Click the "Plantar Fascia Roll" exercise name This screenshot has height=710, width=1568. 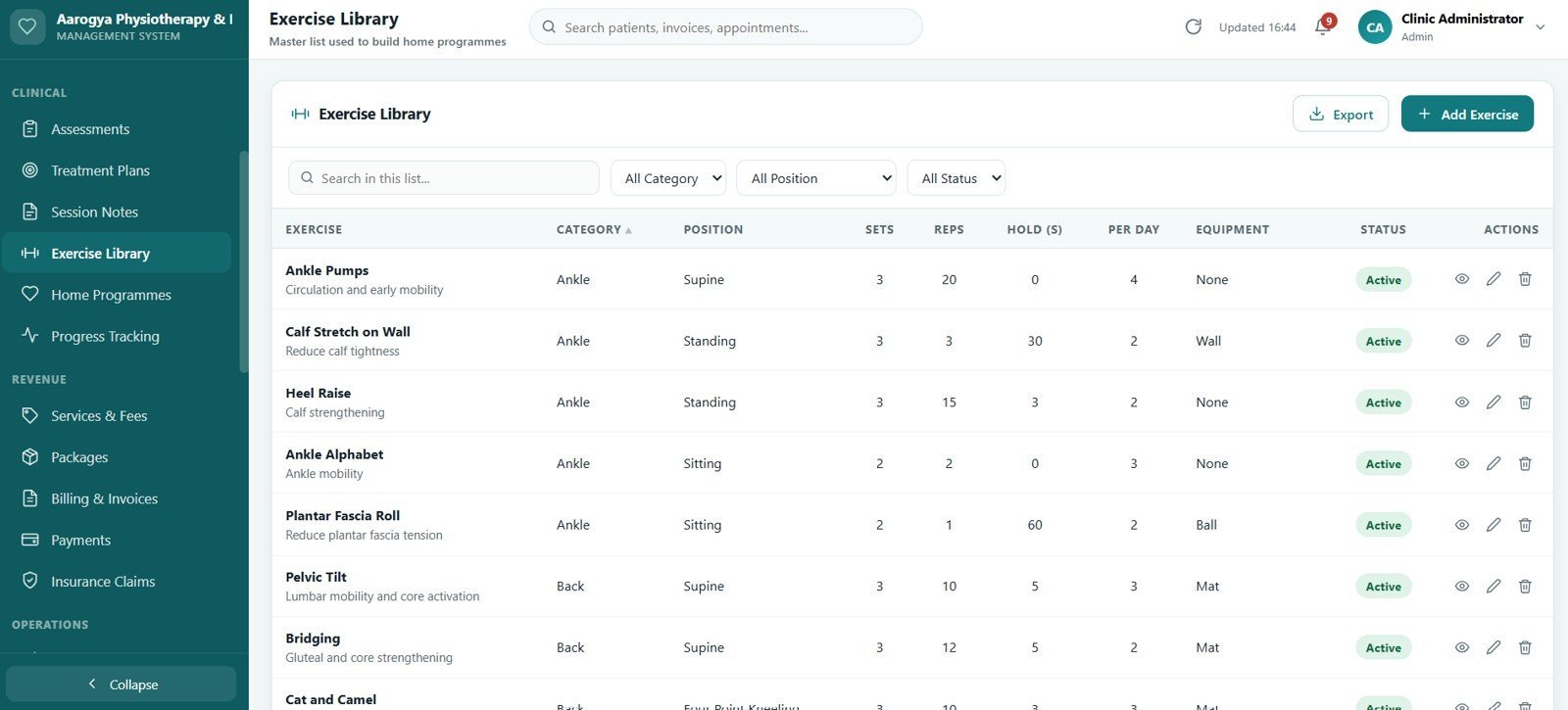tap(342, 516)
